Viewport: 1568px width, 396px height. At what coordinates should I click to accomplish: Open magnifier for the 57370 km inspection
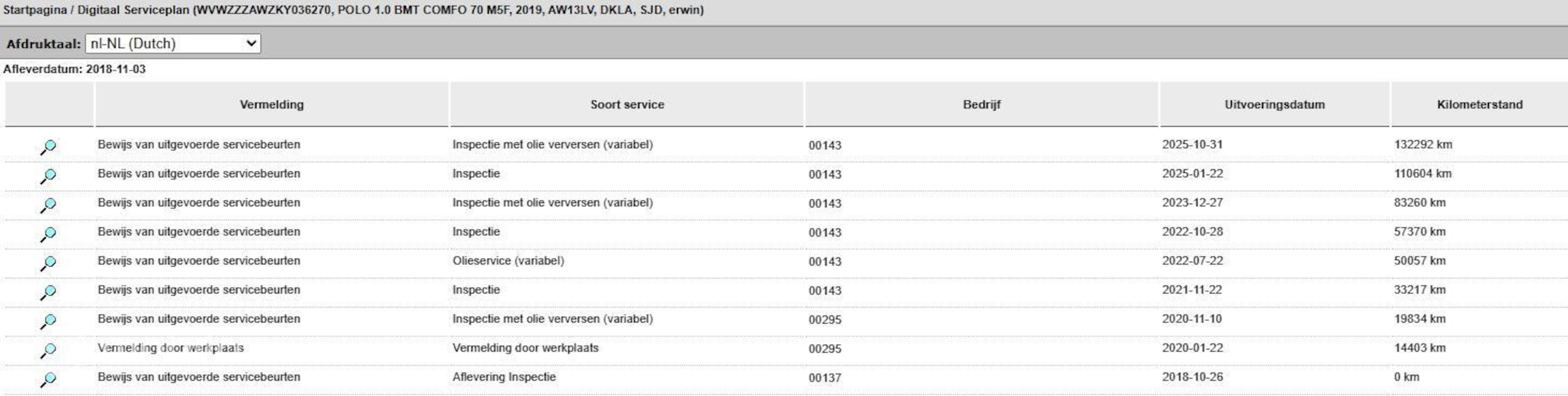pos(48,234)
